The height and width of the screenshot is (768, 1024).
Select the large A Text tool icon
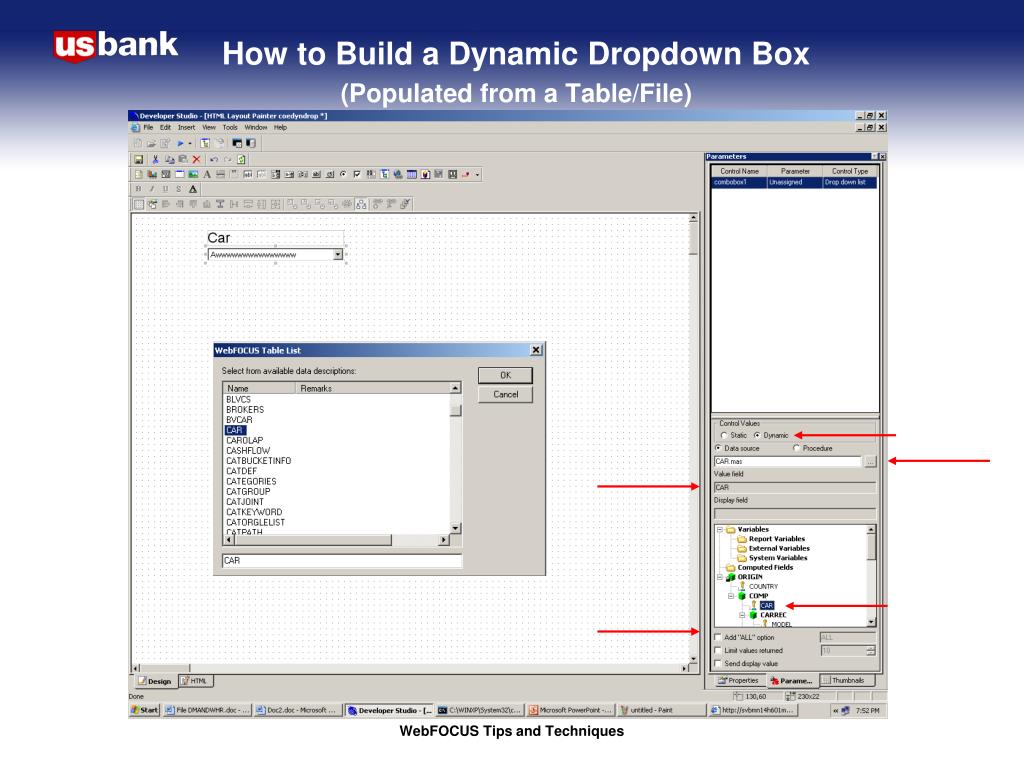[207, 174]
